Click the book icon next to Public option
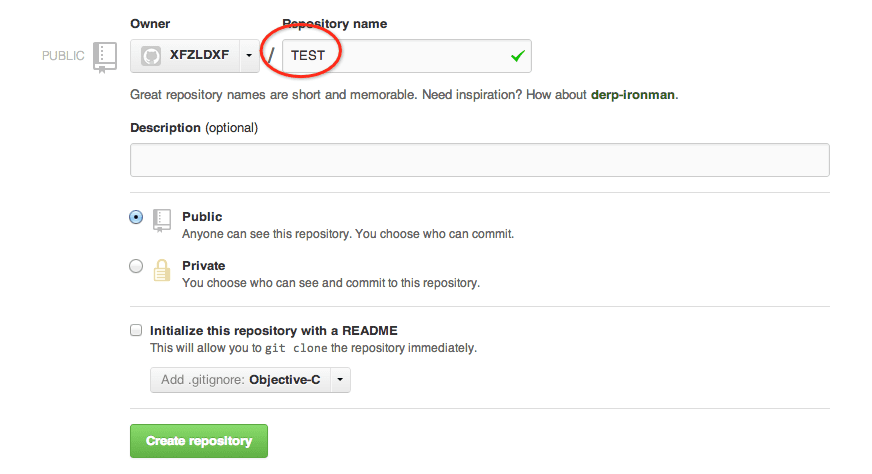This screenshot has width=872, height=474. point(162,221)
